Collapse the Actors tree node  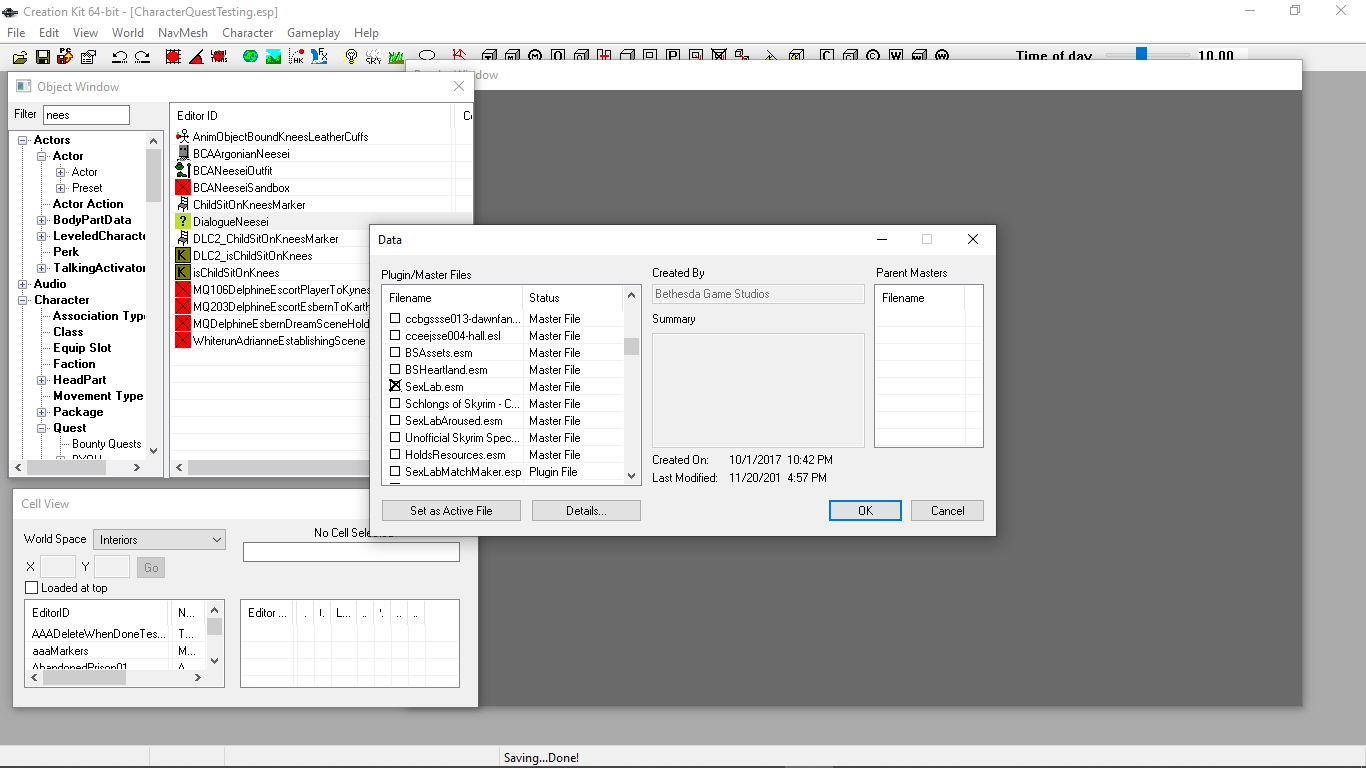coord(23,140)
